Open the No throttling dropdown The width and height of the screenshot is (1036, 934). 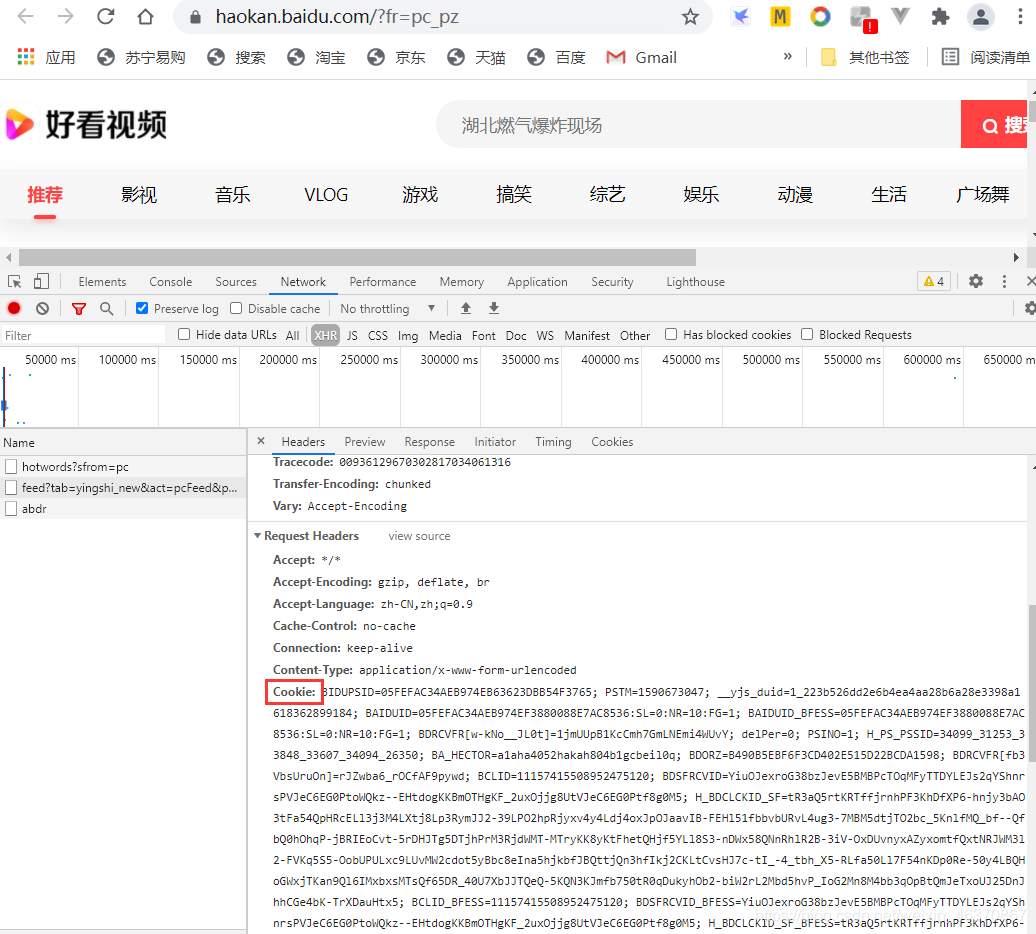[x=388, y=308]
